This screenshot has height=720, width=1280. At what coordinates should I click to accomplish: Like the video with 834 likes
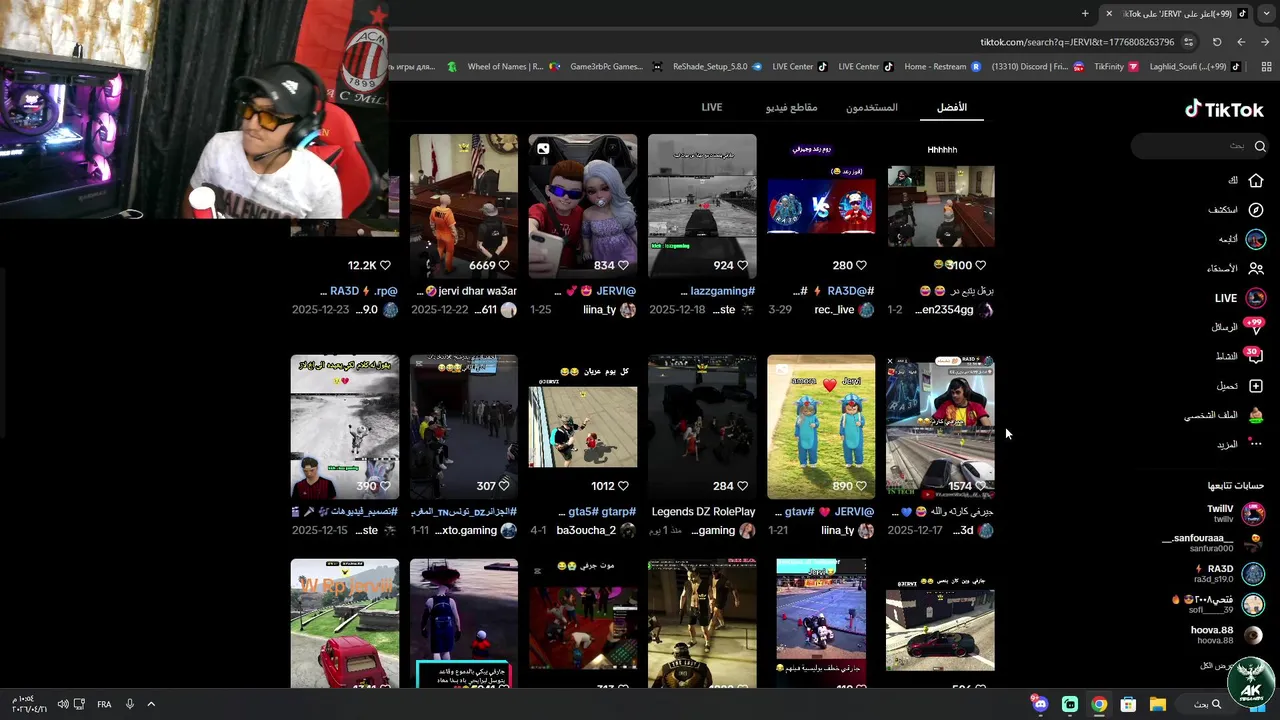pos(623,265)
